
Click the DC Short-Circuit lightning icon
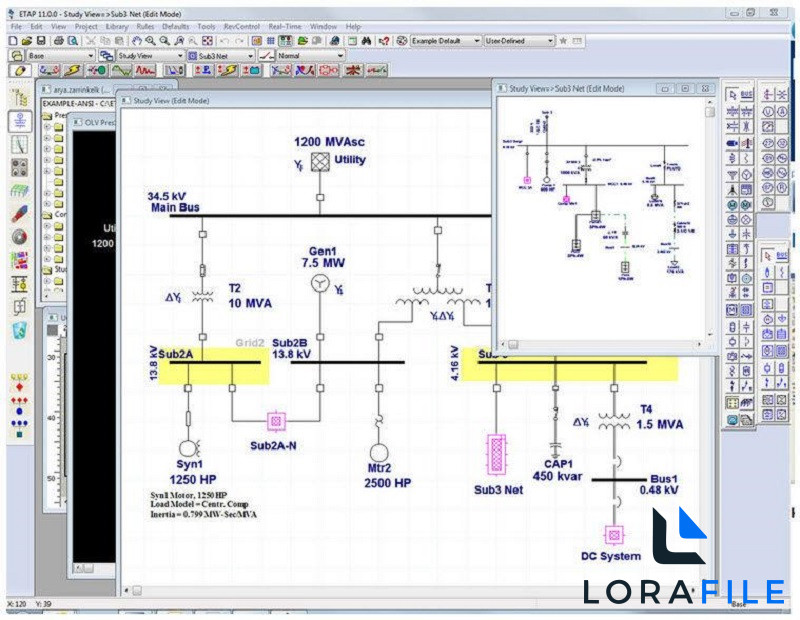point(227,70)
